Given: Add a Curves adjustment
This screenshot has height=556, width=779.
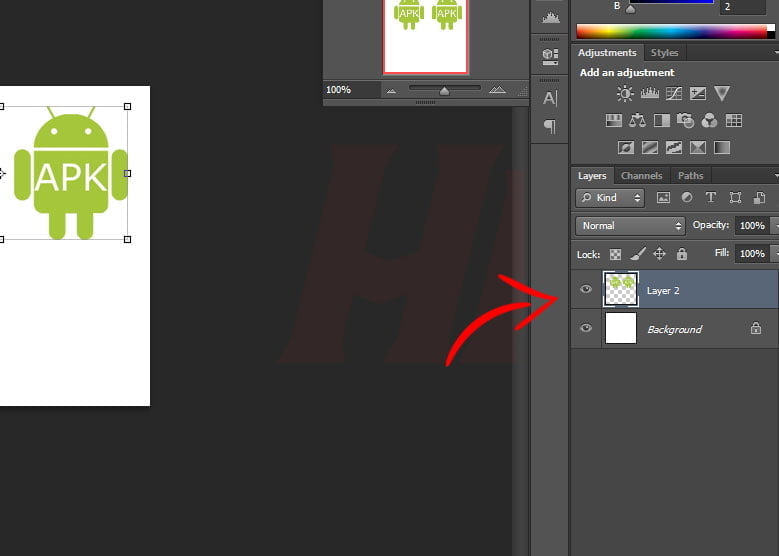Looking at the screenshot, I should (x=674, y=93).
